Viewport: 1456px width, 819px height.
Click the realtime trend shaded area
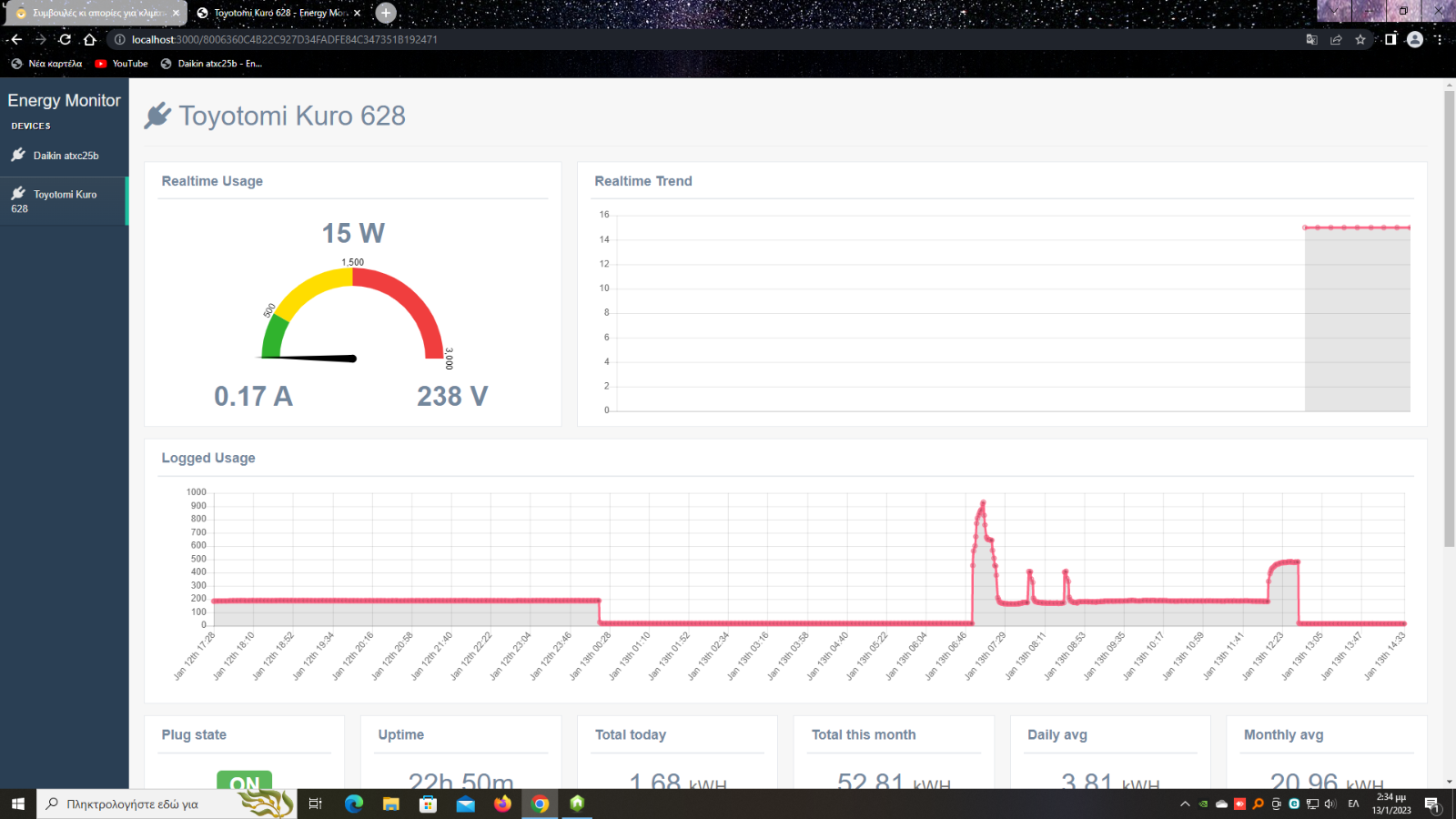coord(1357,318)
